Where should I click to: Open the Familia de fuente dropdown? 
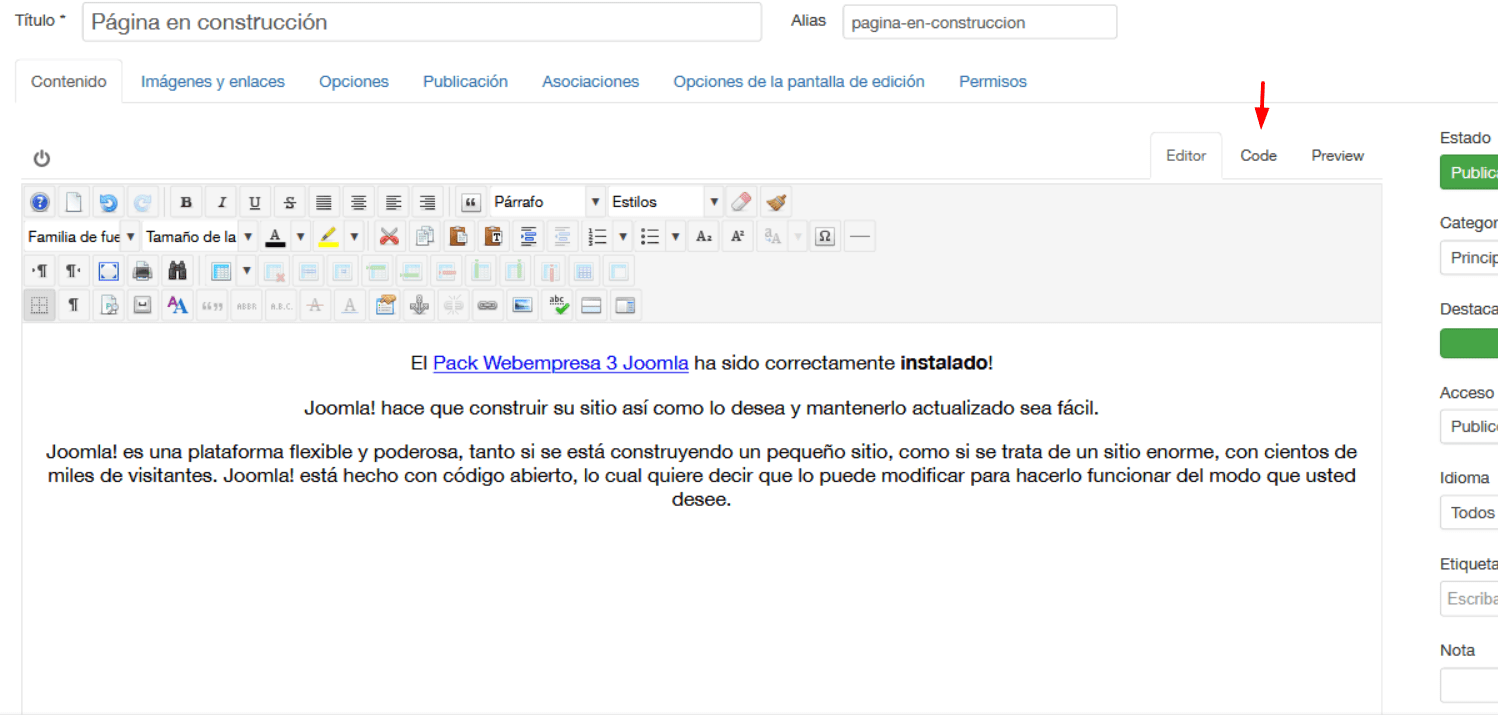tap(81, 237)
